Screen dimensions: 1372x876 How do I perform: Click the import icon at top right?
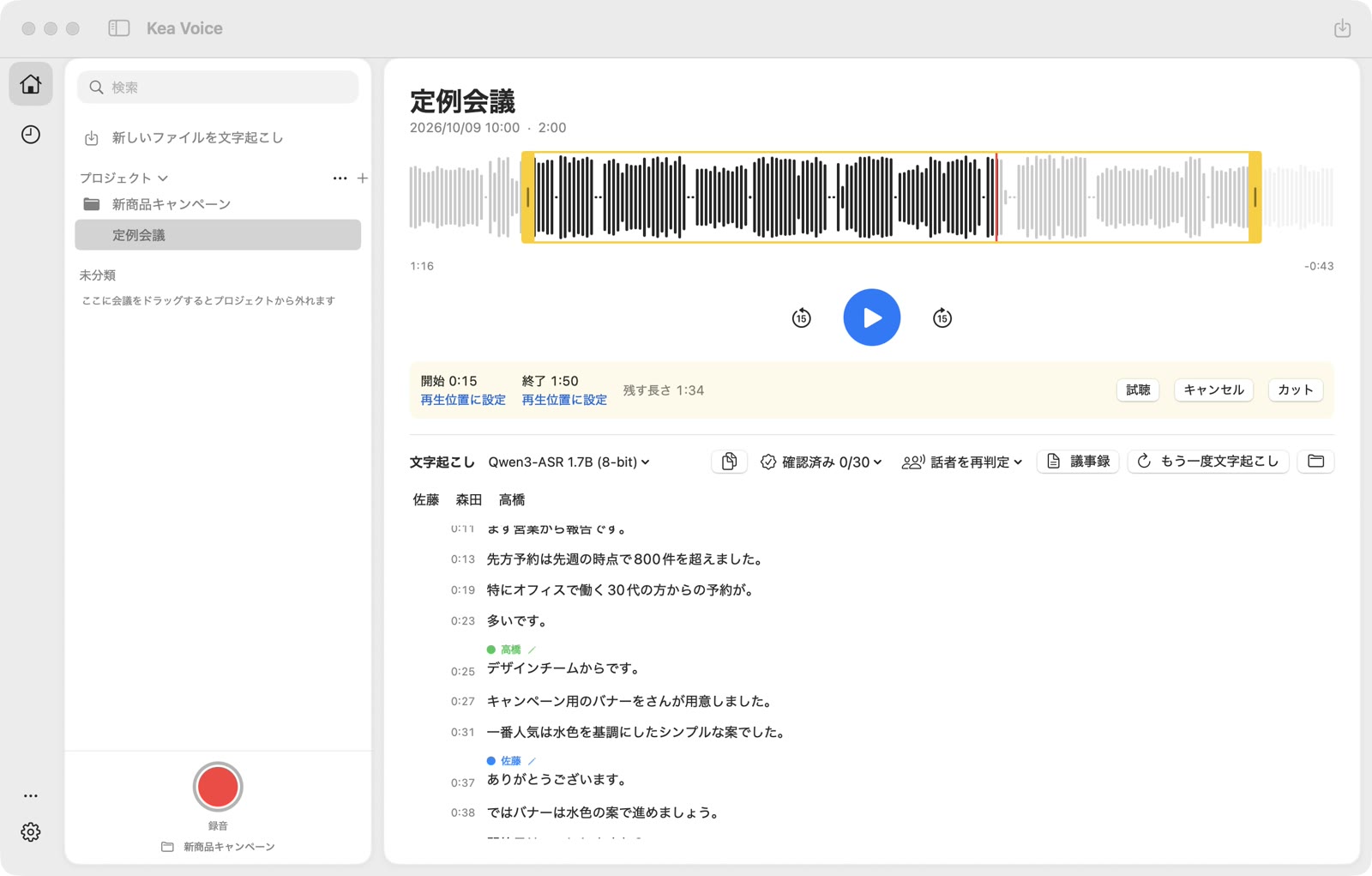[1342, 28]
